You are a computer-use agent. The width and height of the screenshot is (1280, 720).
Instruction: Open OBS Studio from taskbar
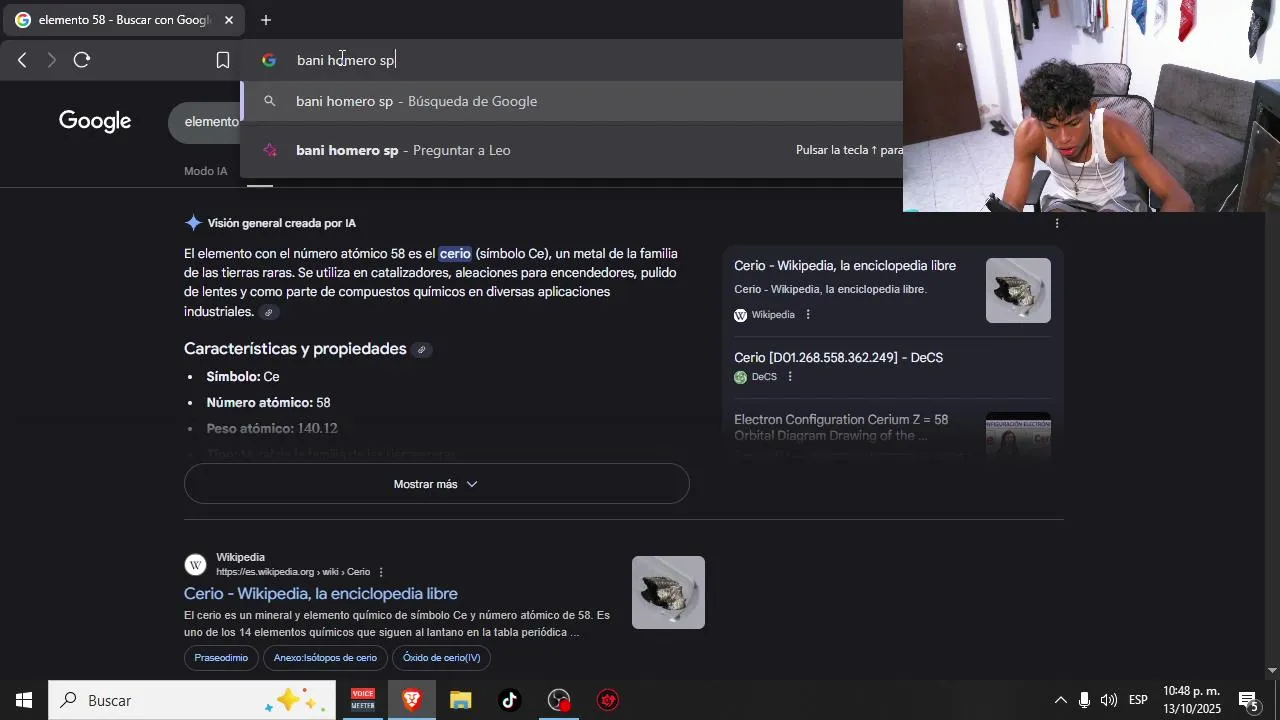[558, 700]
